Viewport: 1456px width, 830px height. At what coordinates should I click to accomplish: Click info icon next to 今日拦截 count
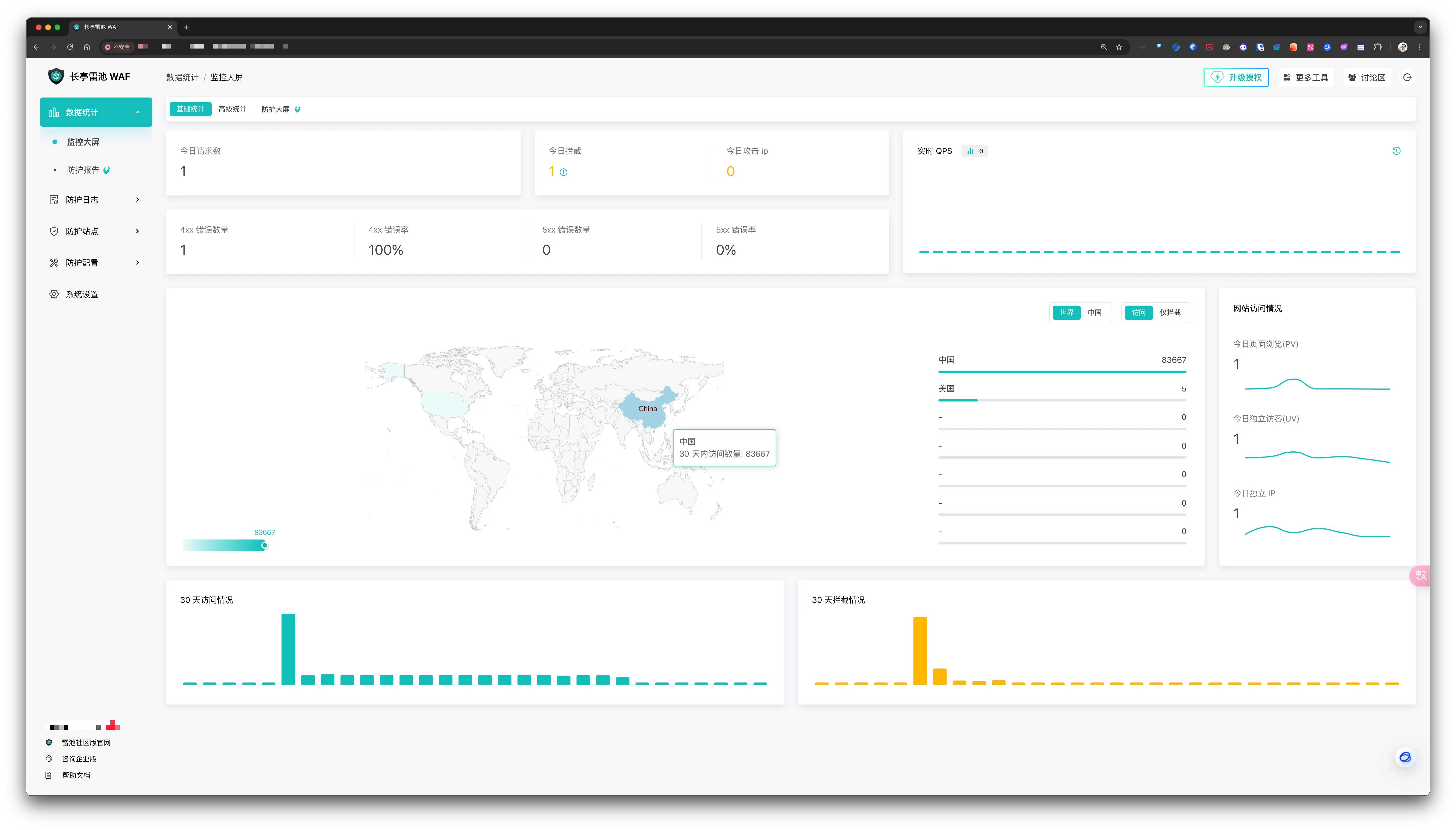pos(563,172)
